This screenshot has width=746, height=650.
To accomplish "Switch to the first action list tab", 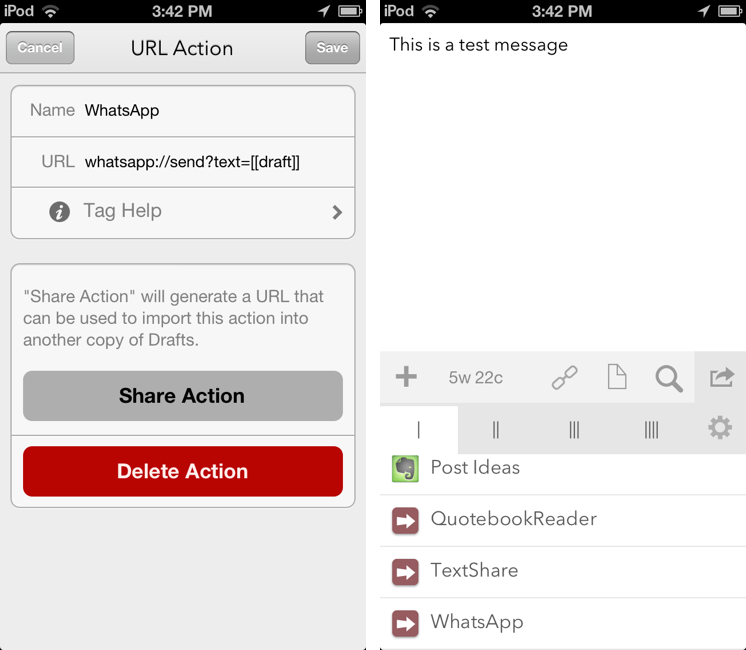I will coord(419,430).
